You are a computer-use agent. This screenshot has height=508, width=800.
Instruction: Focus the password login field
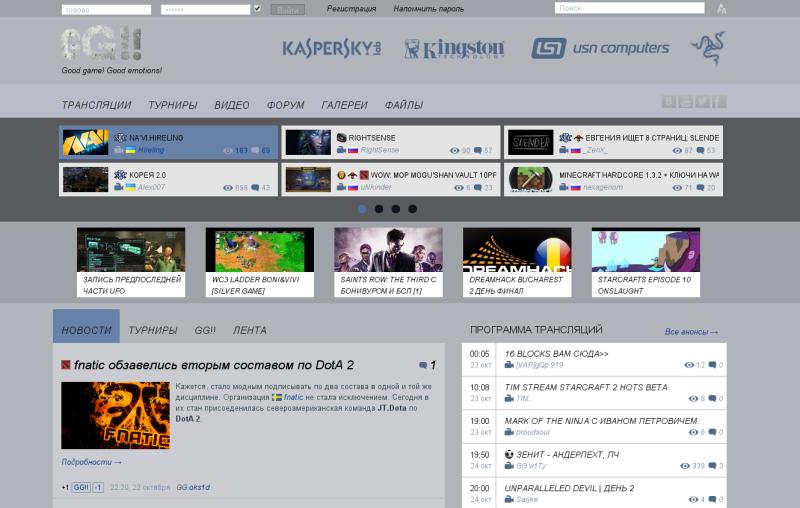(x=206, y=10)
